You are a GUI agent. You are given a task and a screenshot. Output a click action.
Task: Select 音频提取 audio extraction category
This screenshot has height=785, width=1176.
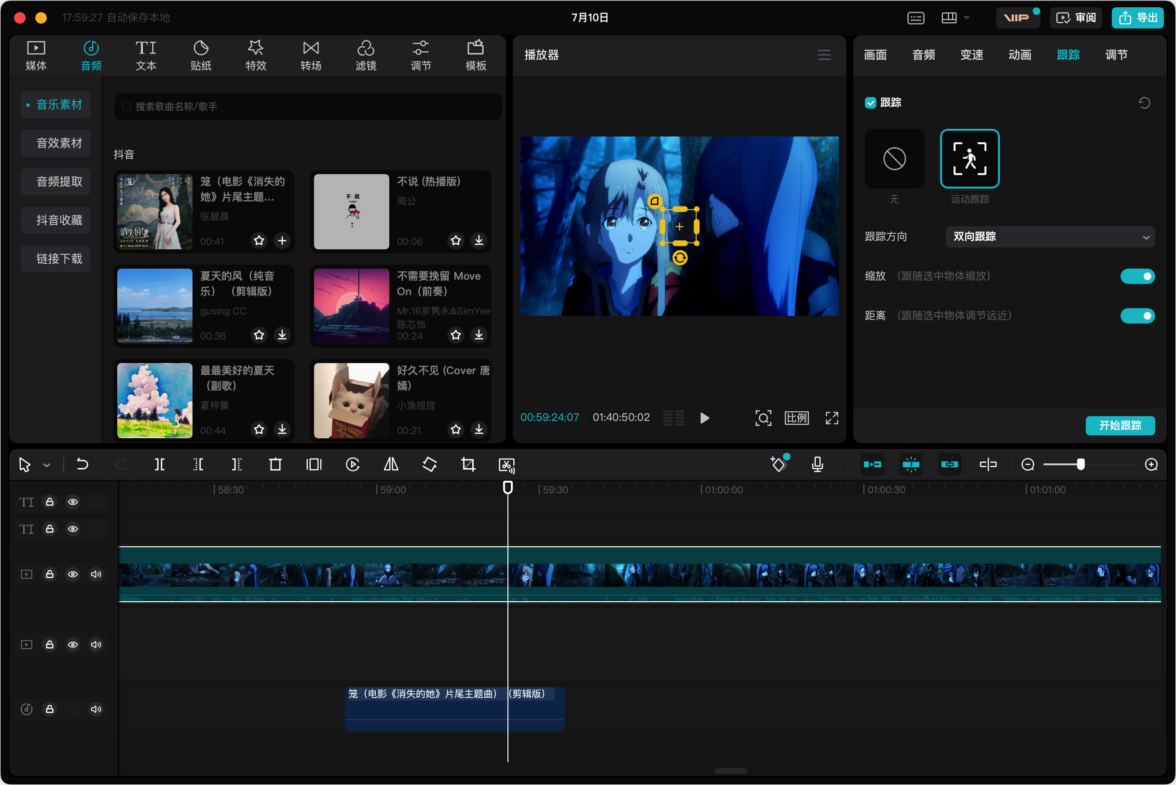(x=58, y=181)
